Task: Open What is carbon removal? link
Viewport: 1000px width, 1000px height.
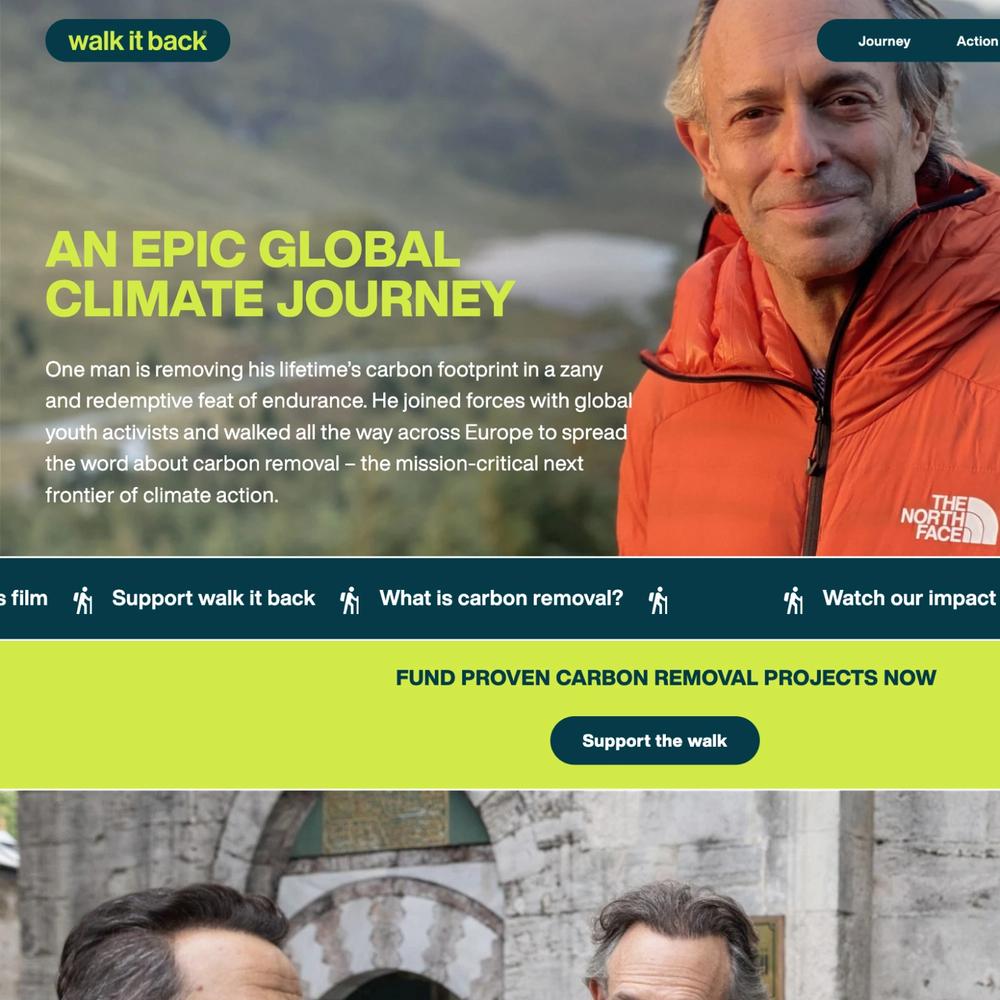Action: 501,598
